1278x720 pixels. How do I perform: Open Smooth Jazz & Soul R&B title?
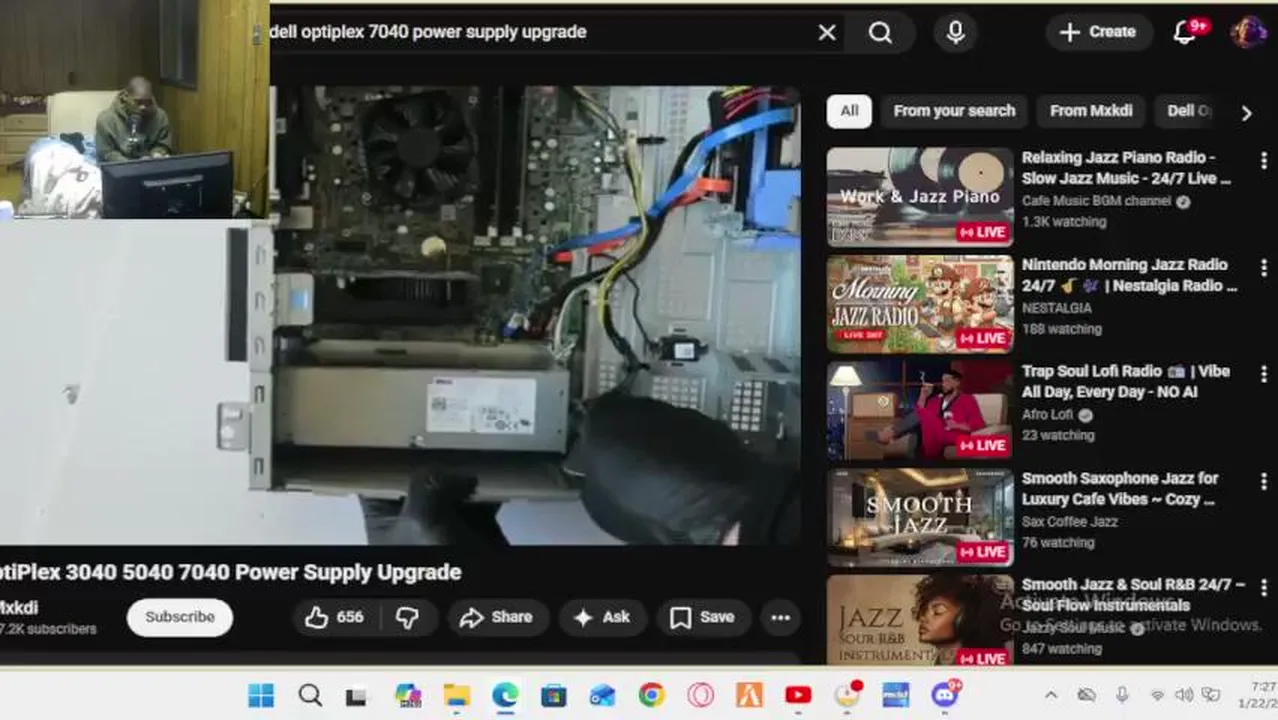point(1133,595)
